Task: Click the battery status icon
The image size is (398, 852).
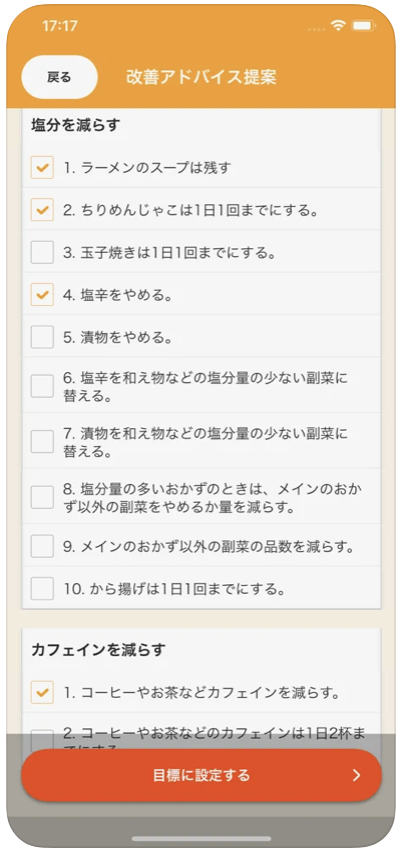Action: (x=363, y=26)
